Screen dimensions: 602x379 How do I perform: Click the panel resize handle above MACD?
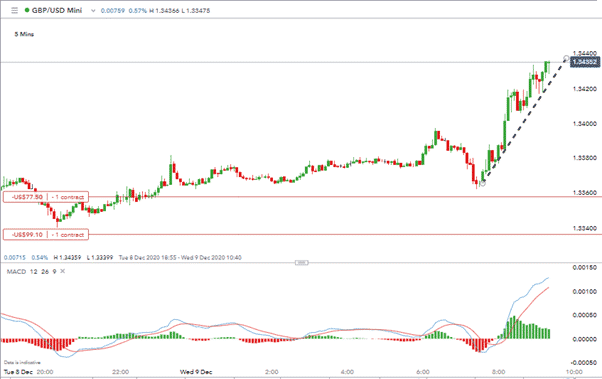(x=301, y=263)
